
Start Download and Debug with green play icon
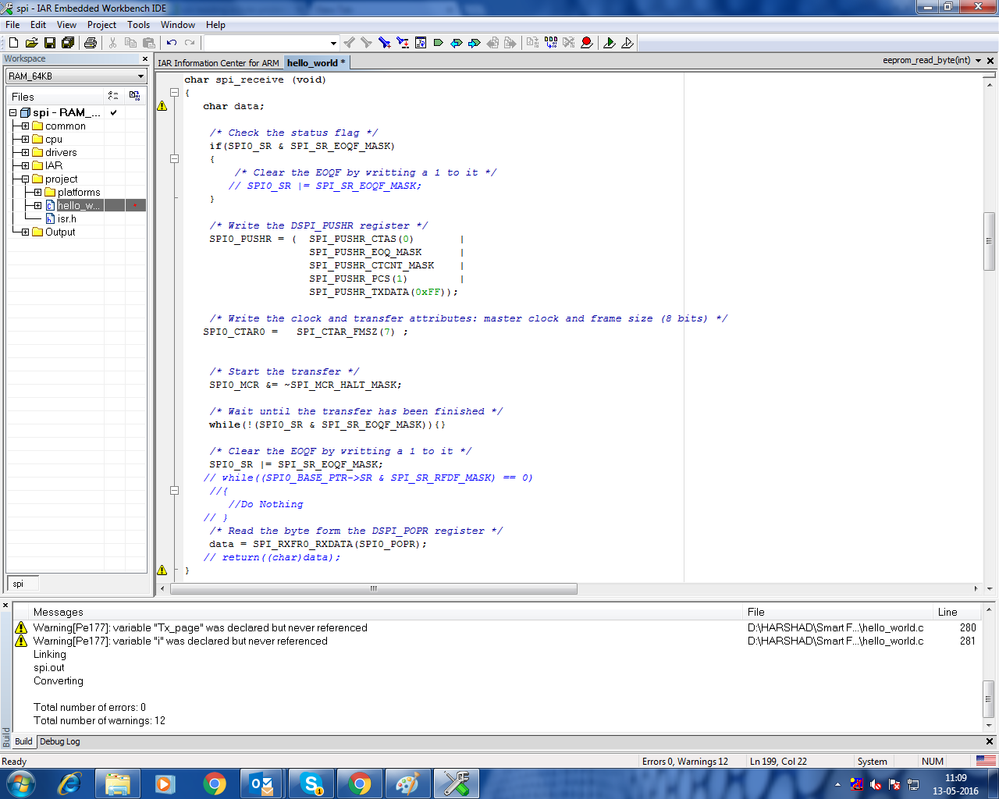point(609,43)
